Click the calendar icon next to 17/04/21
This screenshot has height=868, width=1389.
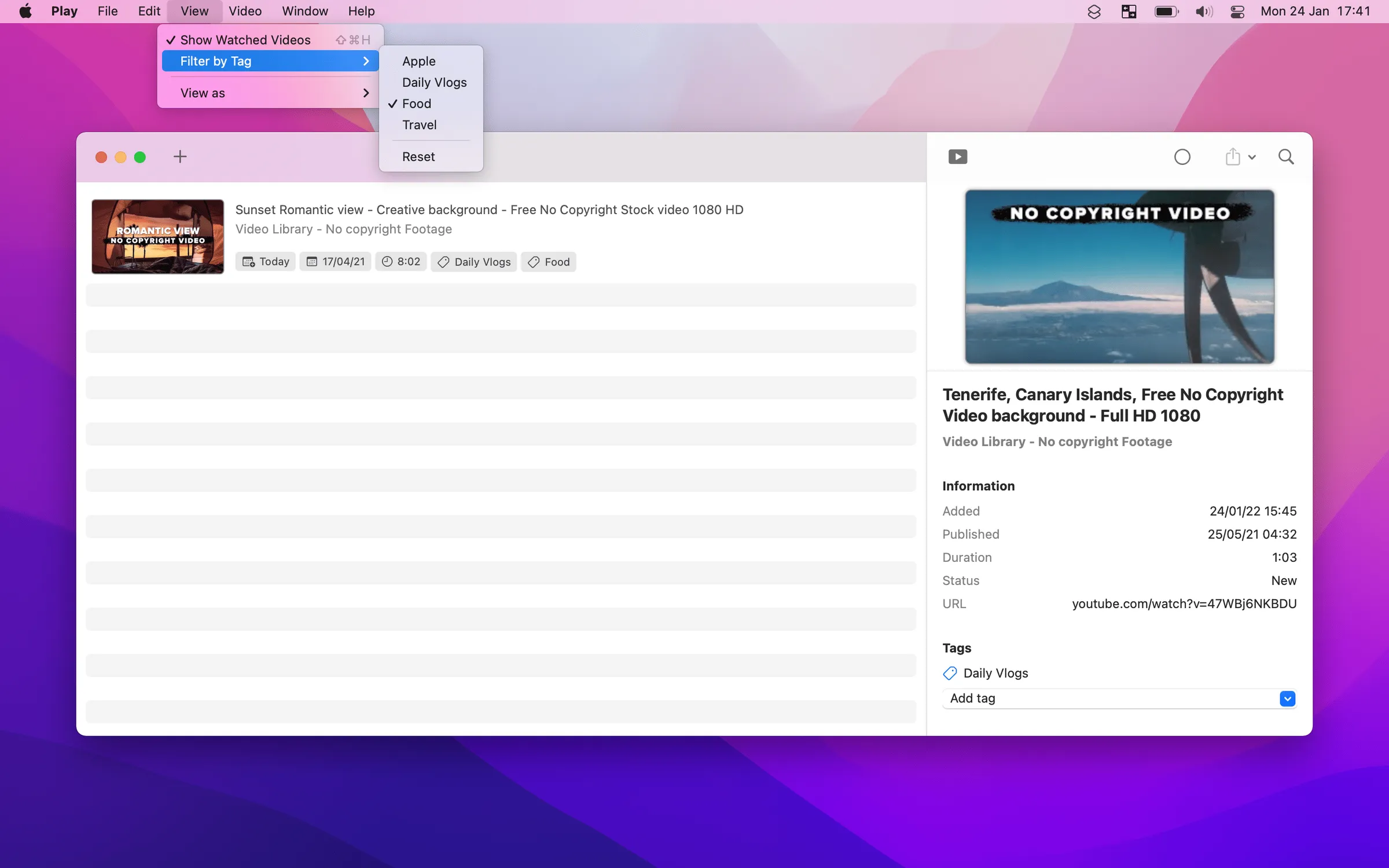pyautogui.click(x=312, y=262)
